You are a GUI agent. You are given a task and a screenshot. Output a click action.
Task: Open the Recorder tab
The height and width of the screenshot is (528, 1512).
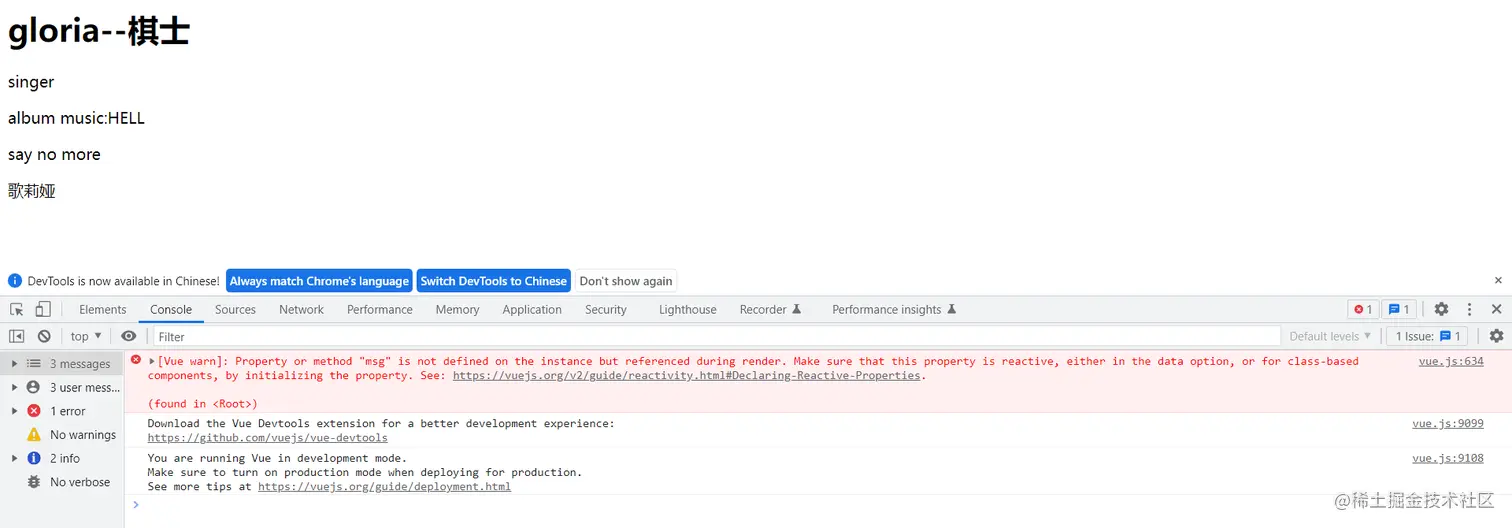click(771, 310)
